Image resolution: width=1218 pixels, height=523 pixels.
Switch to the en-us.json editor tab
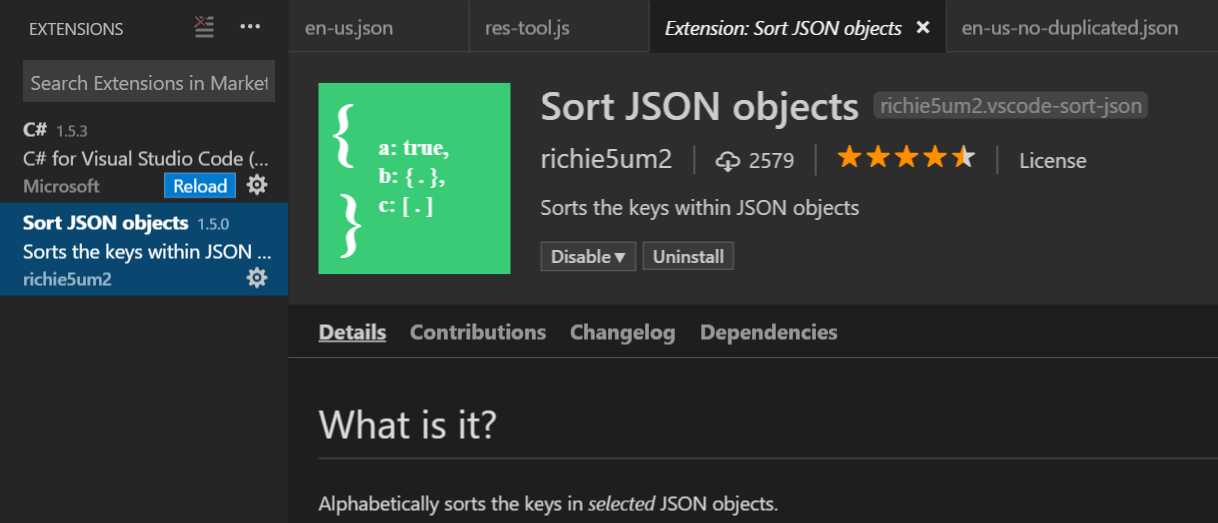point(349,27)
